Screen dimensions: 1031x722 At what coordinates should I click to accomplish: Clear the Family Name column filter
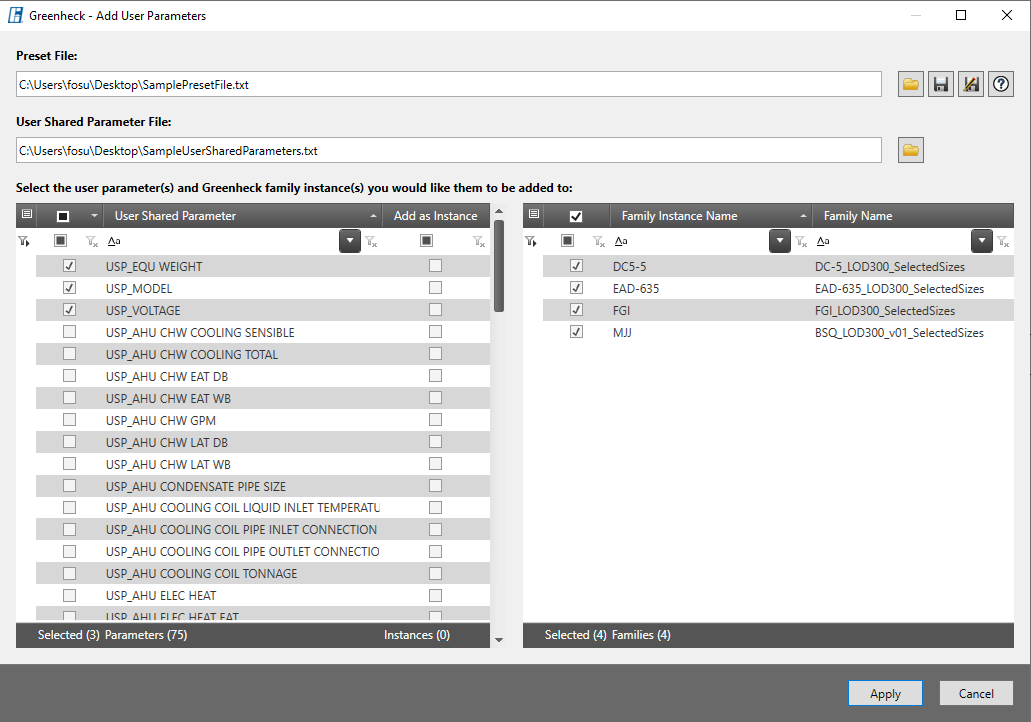[x=1003, y=241]
